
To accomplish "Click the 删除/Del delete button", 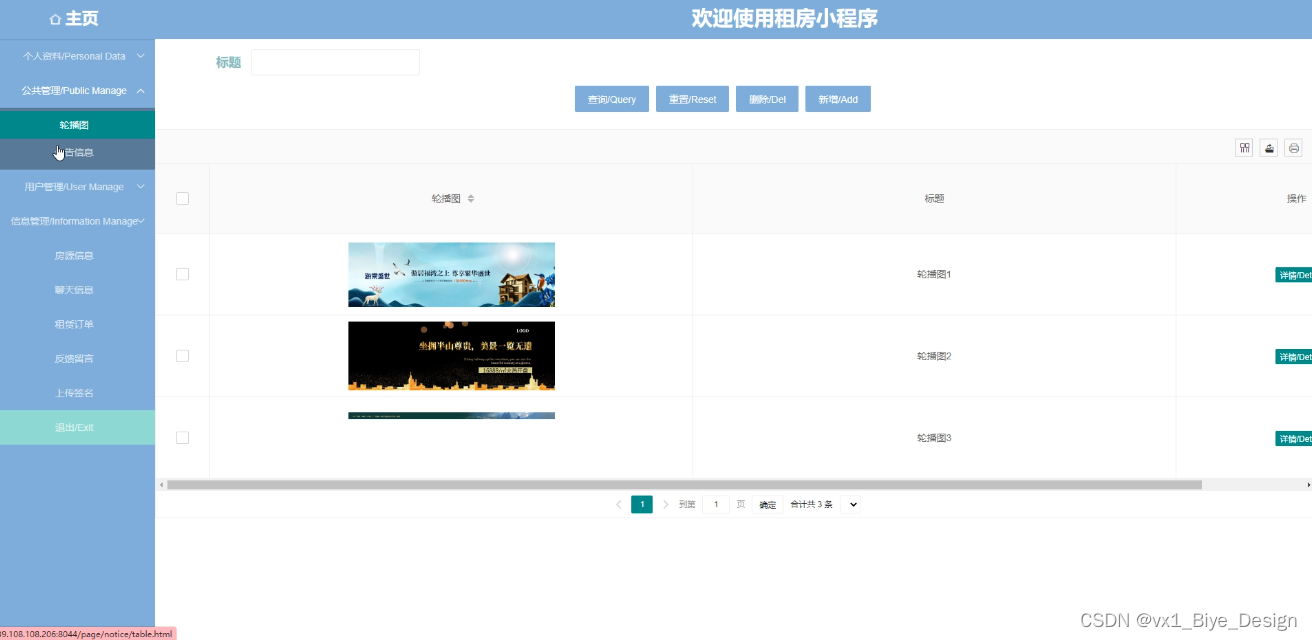I will click(767, 98).
